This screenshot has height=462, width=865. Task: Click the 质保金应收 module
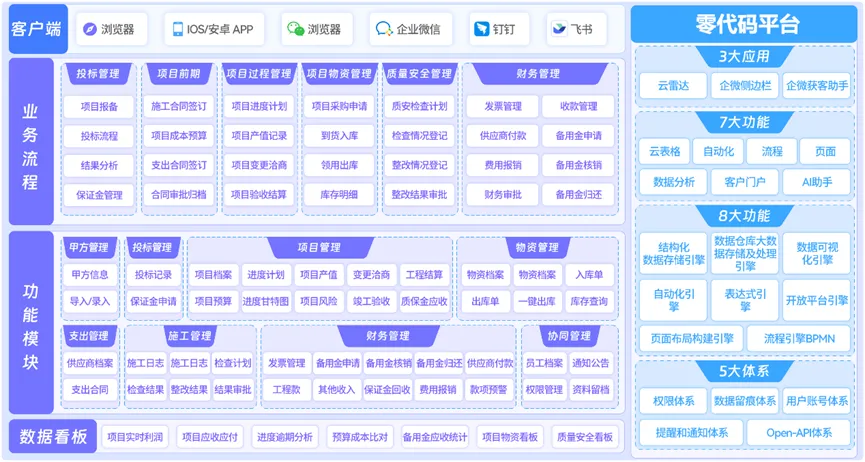click(x=424, y=301)
